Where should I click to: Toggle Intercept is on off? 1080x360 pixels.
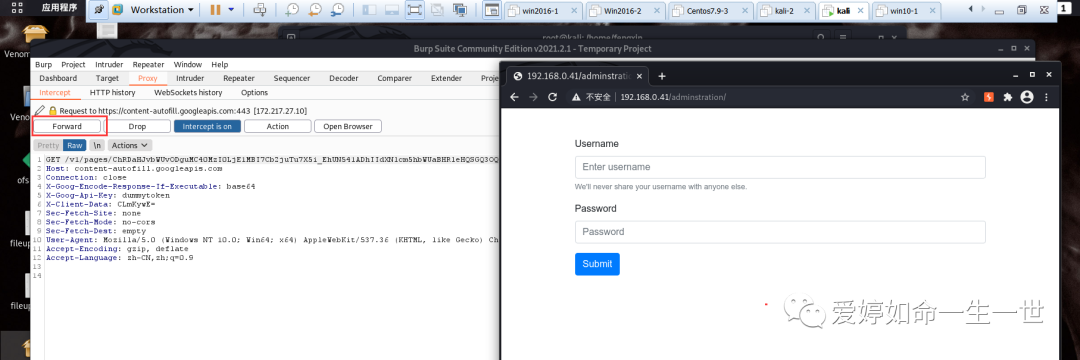tap(207, 127)
